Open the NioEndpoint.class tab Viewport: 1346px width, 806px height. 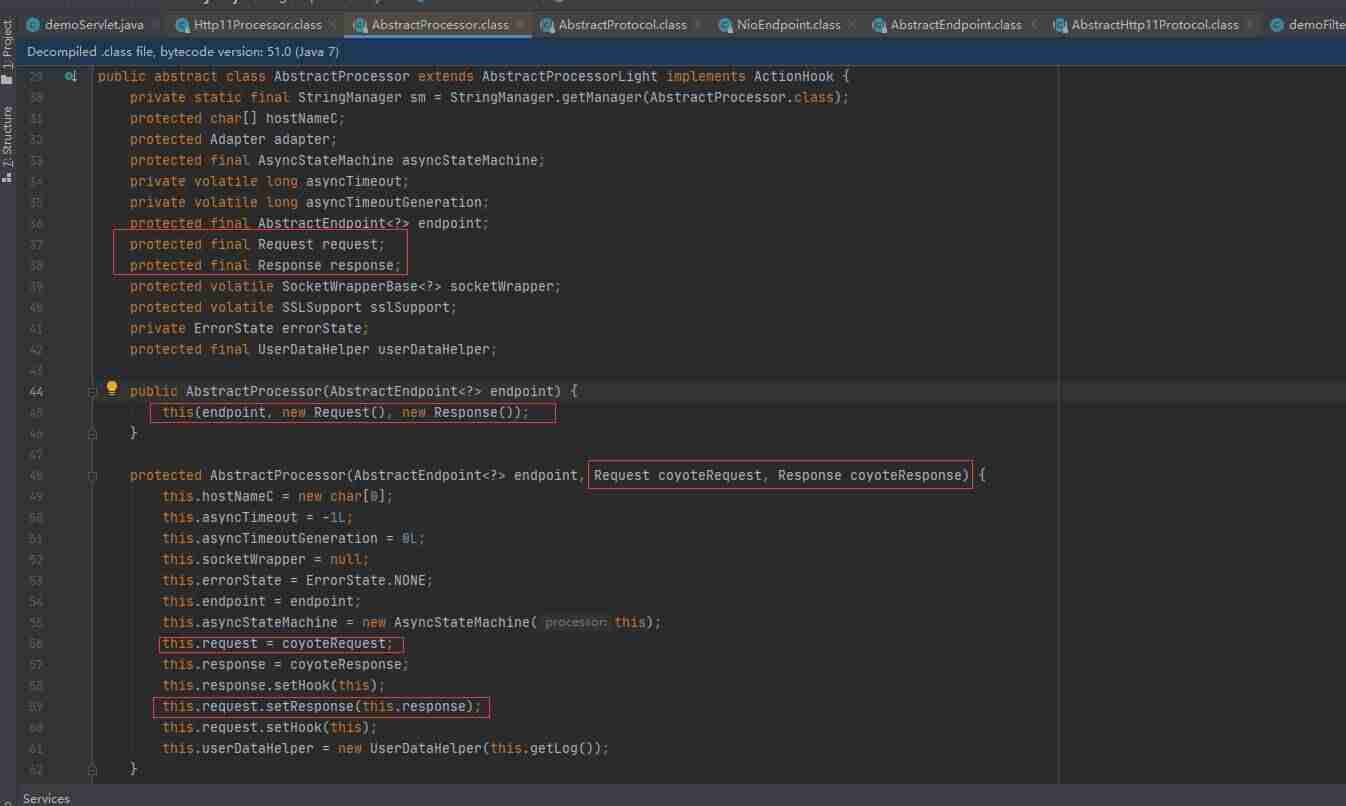(x=789, y=25)
